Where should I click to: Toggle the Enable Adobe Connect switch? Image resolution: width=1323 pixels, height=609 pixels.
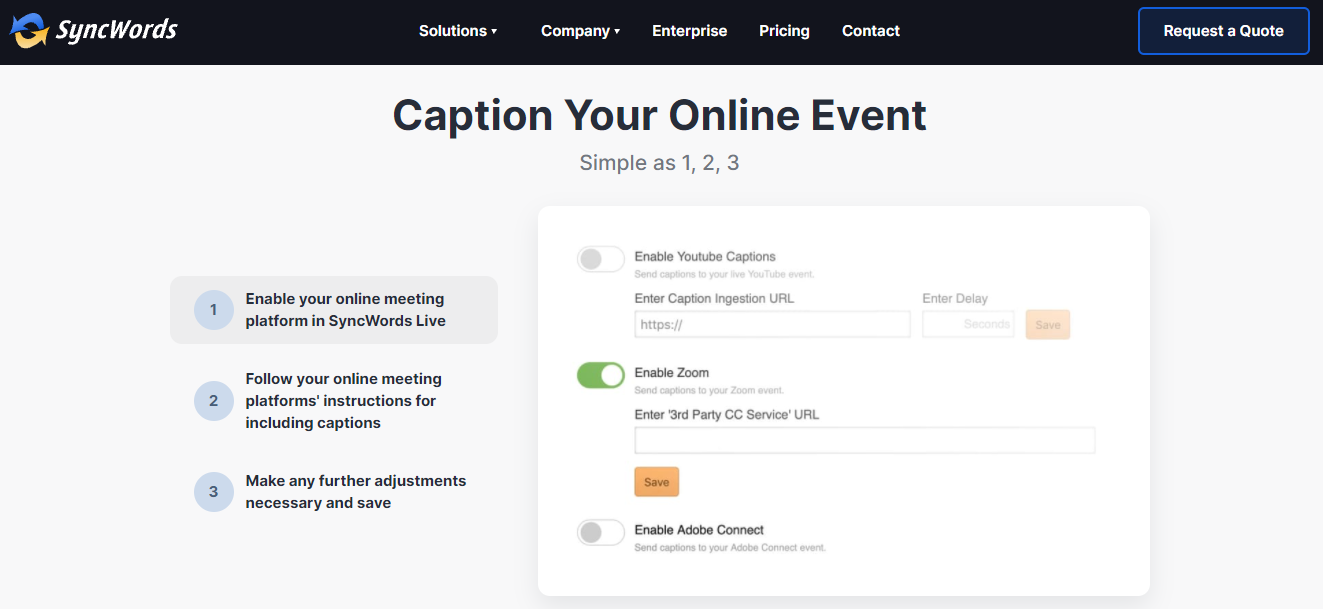(601, 532)
